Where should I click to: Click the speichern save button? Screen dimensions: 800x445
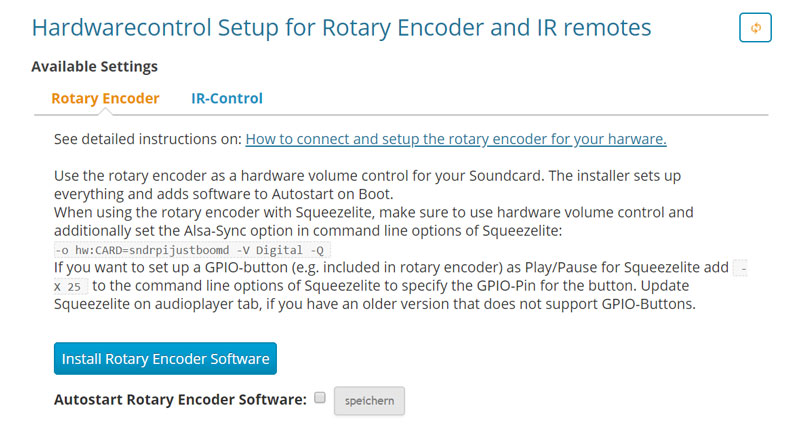369,401
